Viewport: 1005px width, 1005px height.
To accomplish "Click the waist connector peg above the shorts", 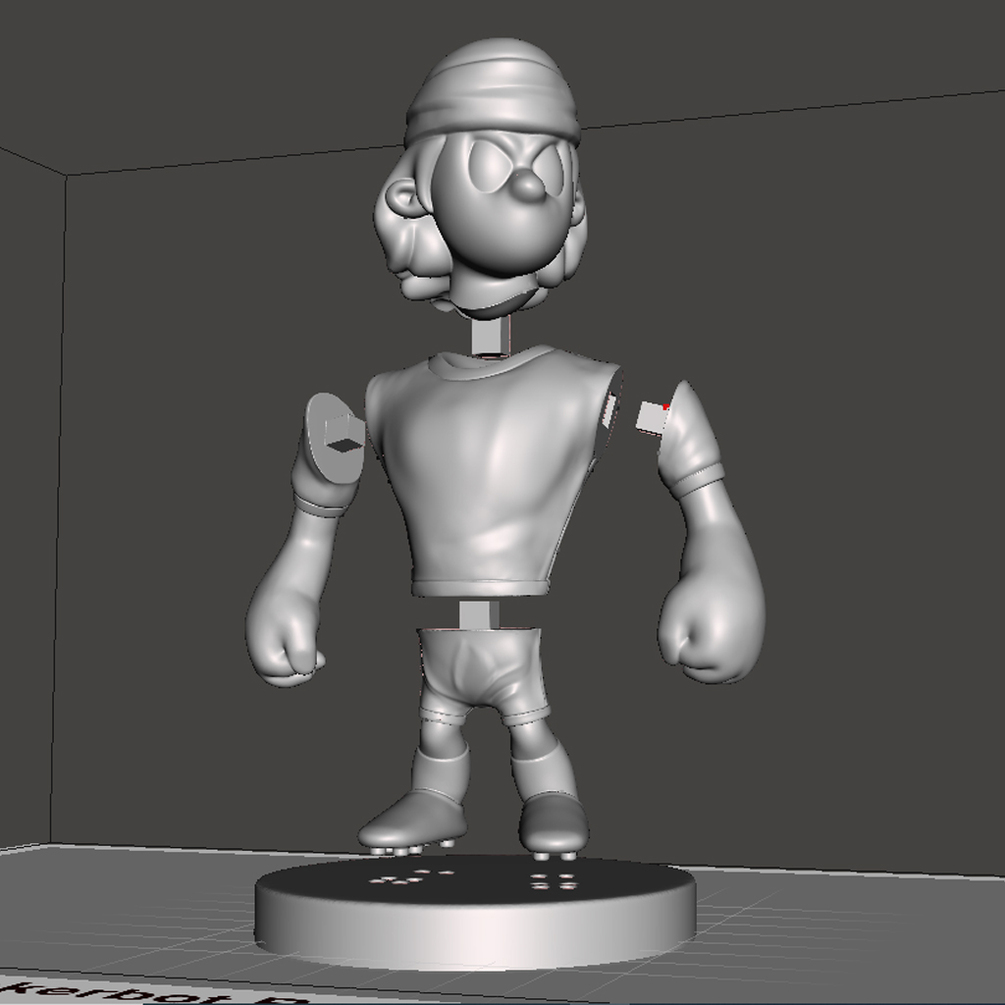I will click(x=479, y=614).
